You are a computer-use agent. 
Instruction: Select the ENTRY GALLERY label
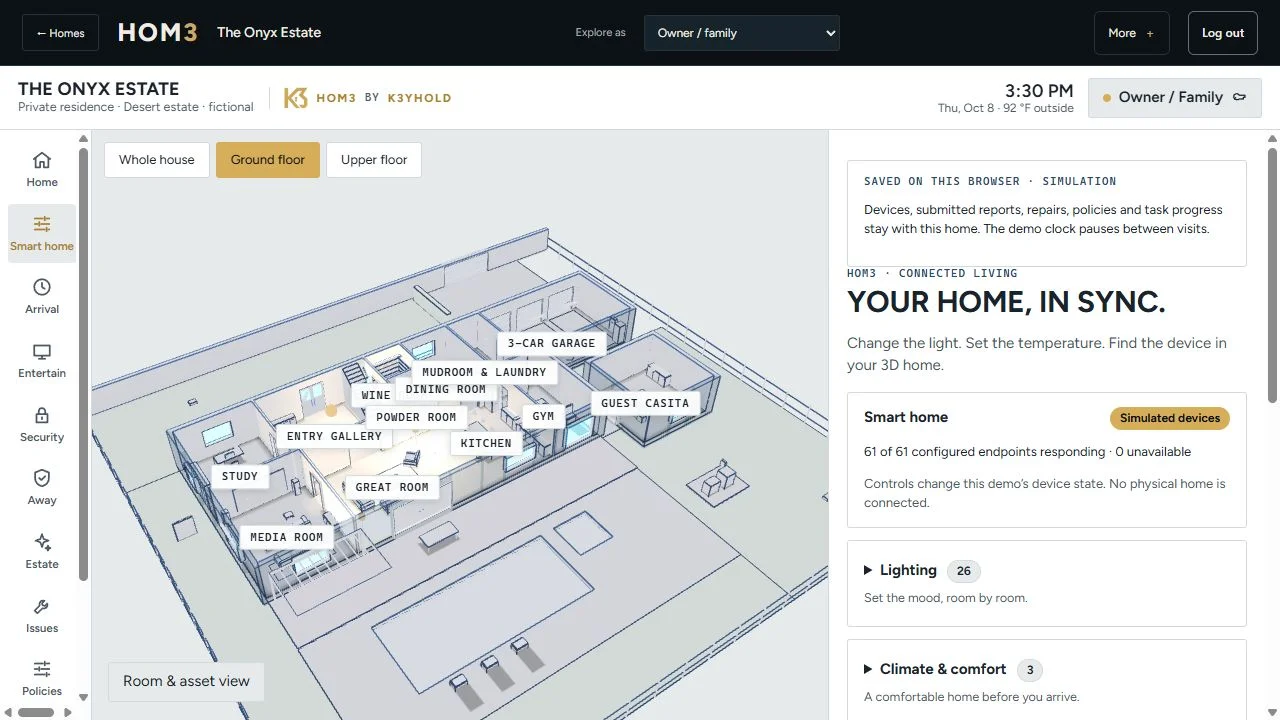334,436
